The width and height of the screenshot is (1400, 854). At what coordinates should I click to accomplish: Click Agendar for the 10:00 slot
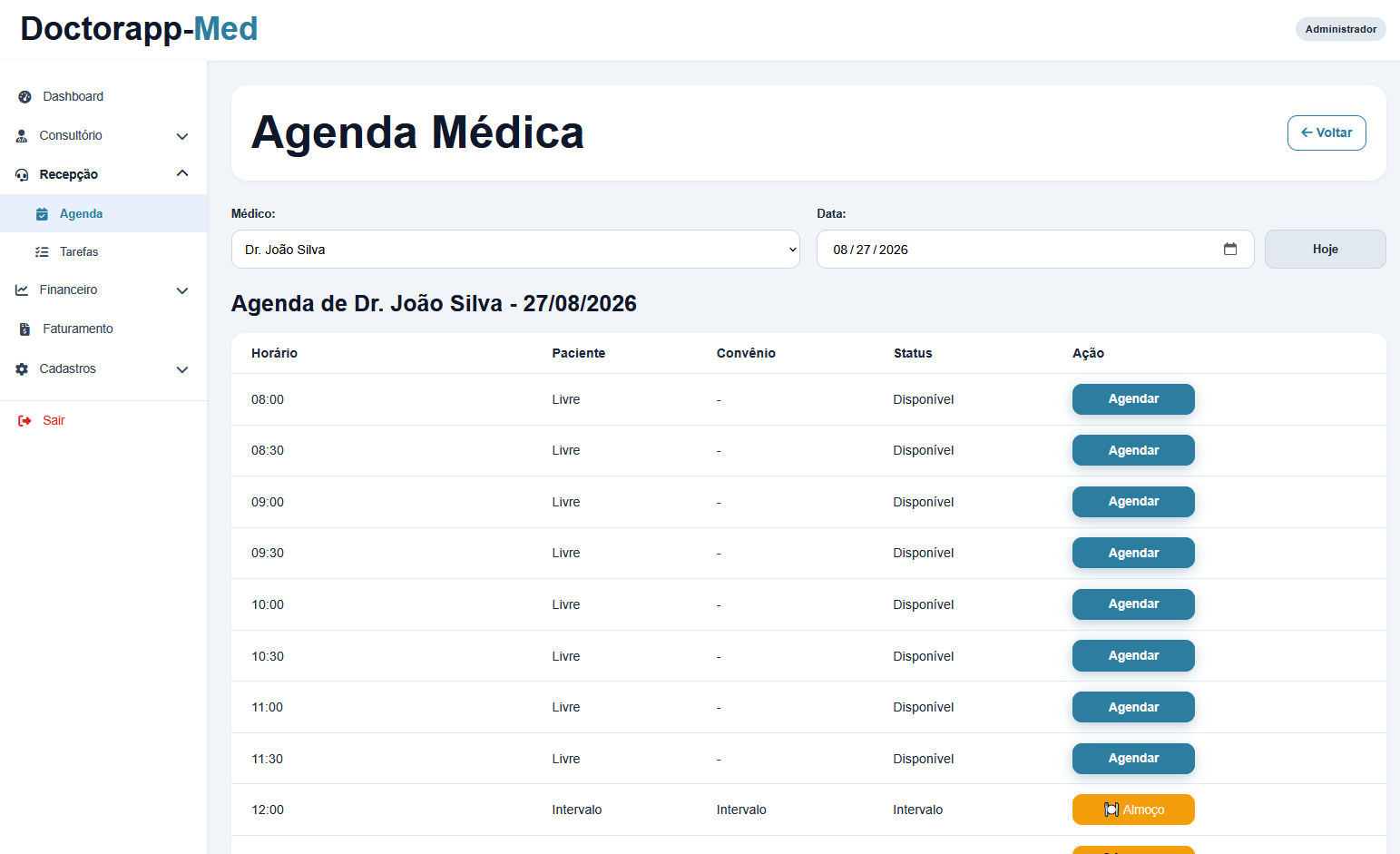click(x=1133, y=604)
